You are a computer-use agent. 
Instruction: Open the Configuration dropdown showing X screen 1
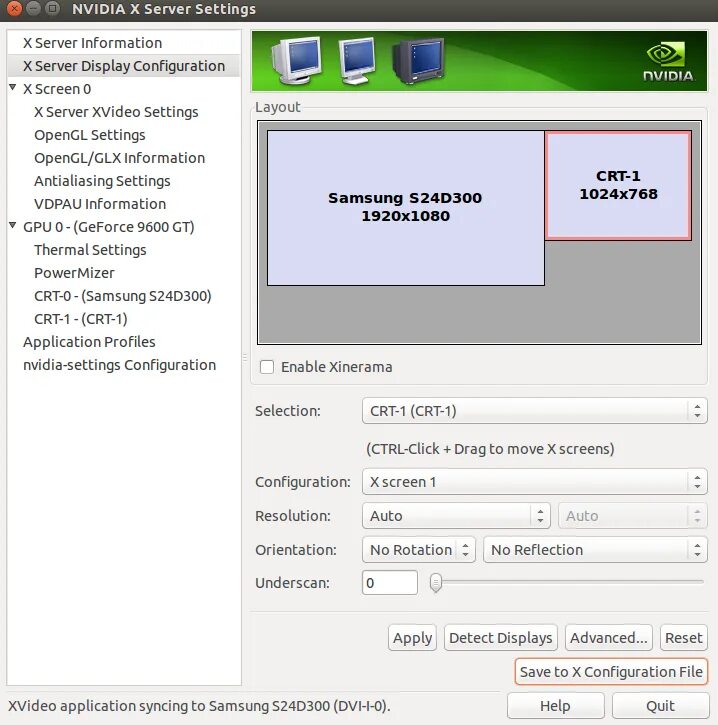(x=534, y=482)
